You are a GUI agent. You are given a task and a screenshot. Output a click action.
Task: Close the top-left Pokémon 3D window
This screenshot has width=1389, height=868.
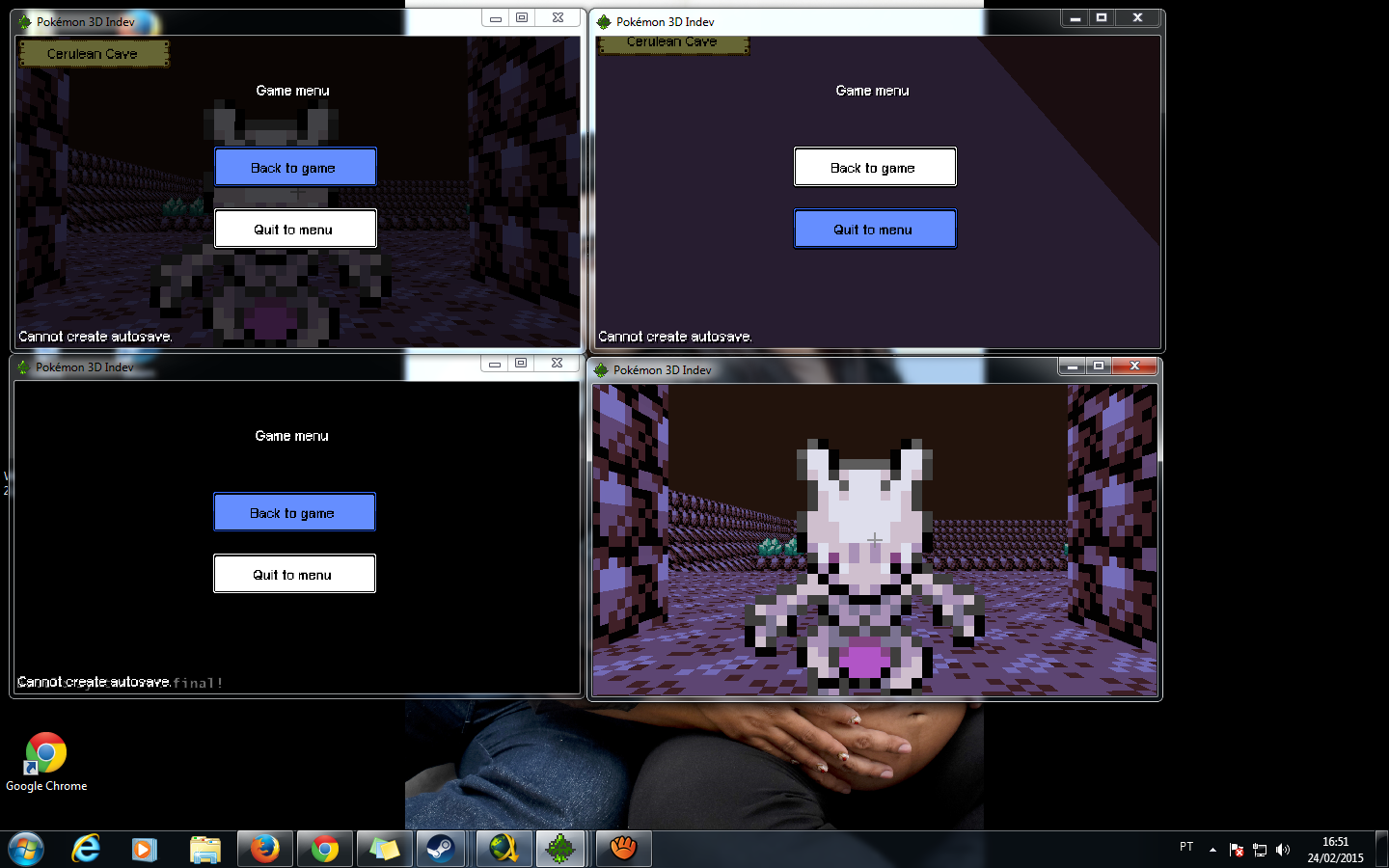[558, 18]
